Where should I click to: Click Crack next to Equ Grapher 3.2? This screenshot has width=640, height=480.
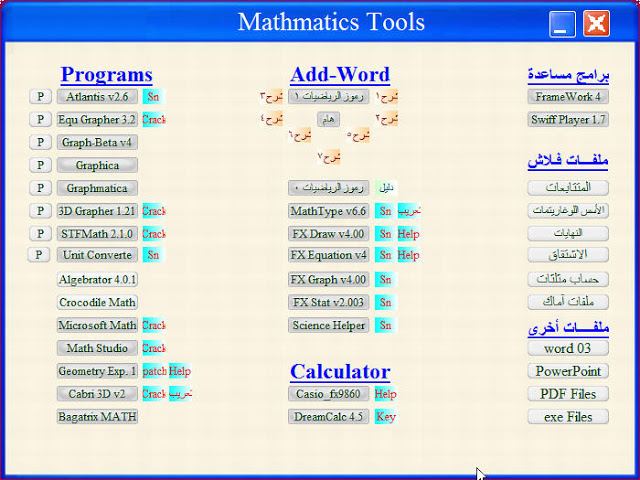[x=154, y=120]
